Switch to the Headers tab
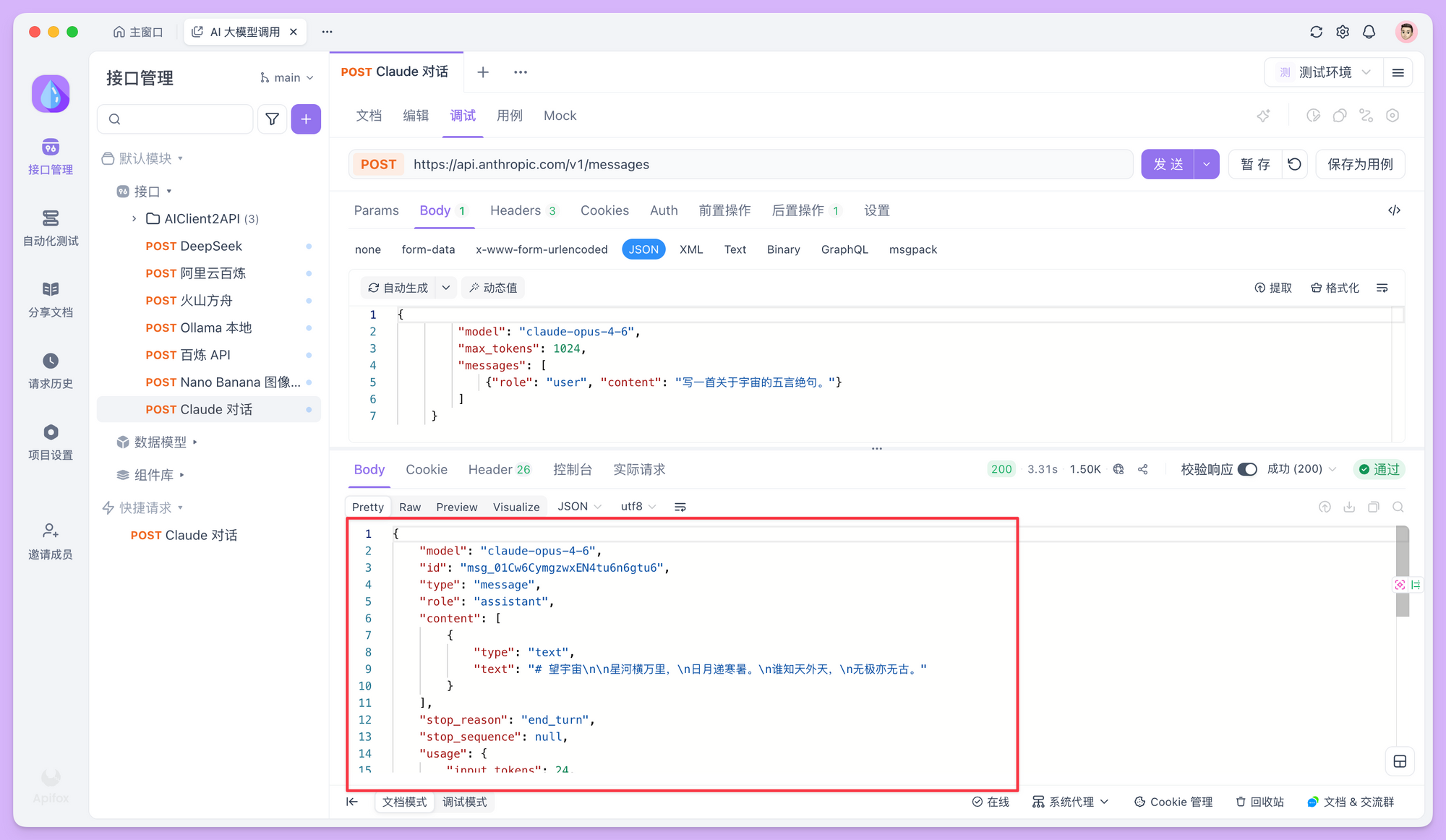Image resolution: width=1446 pixels, height=840 pixels. [515, 210]
